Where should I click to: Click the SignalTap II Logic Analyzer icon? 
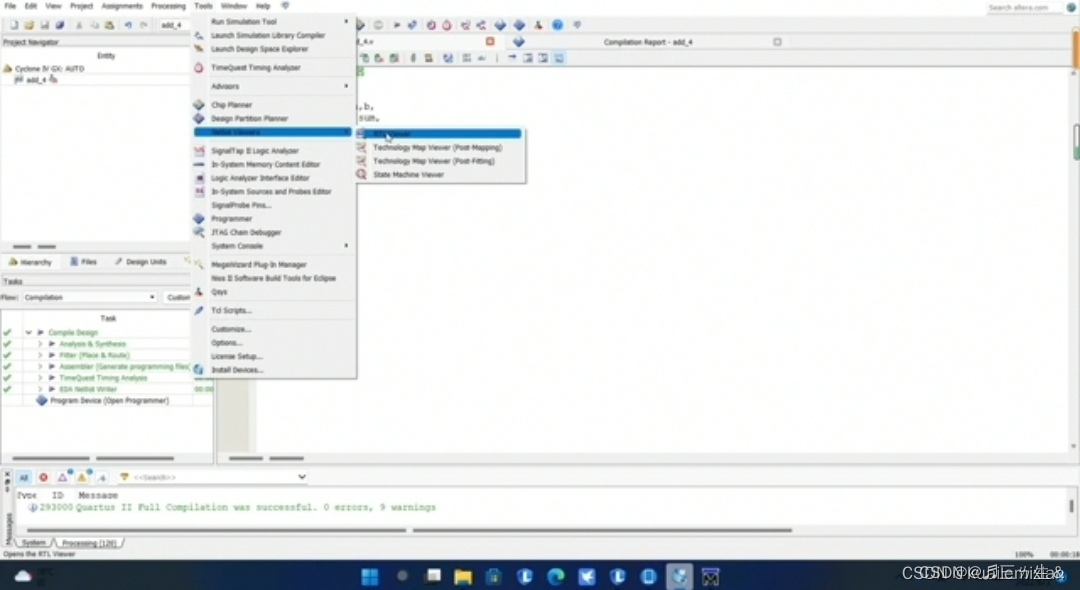click(198, 151)
